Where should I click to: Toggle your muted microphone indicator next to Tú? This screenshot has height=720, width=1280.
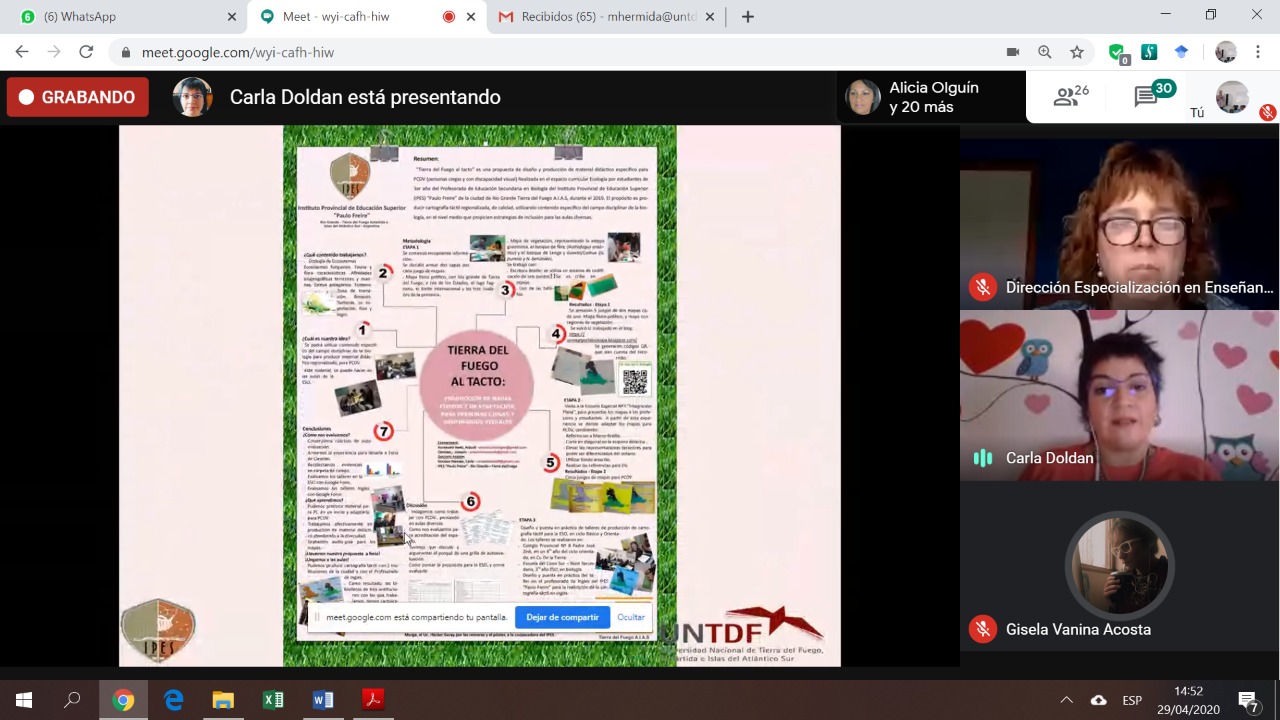tap(1267, 113)
